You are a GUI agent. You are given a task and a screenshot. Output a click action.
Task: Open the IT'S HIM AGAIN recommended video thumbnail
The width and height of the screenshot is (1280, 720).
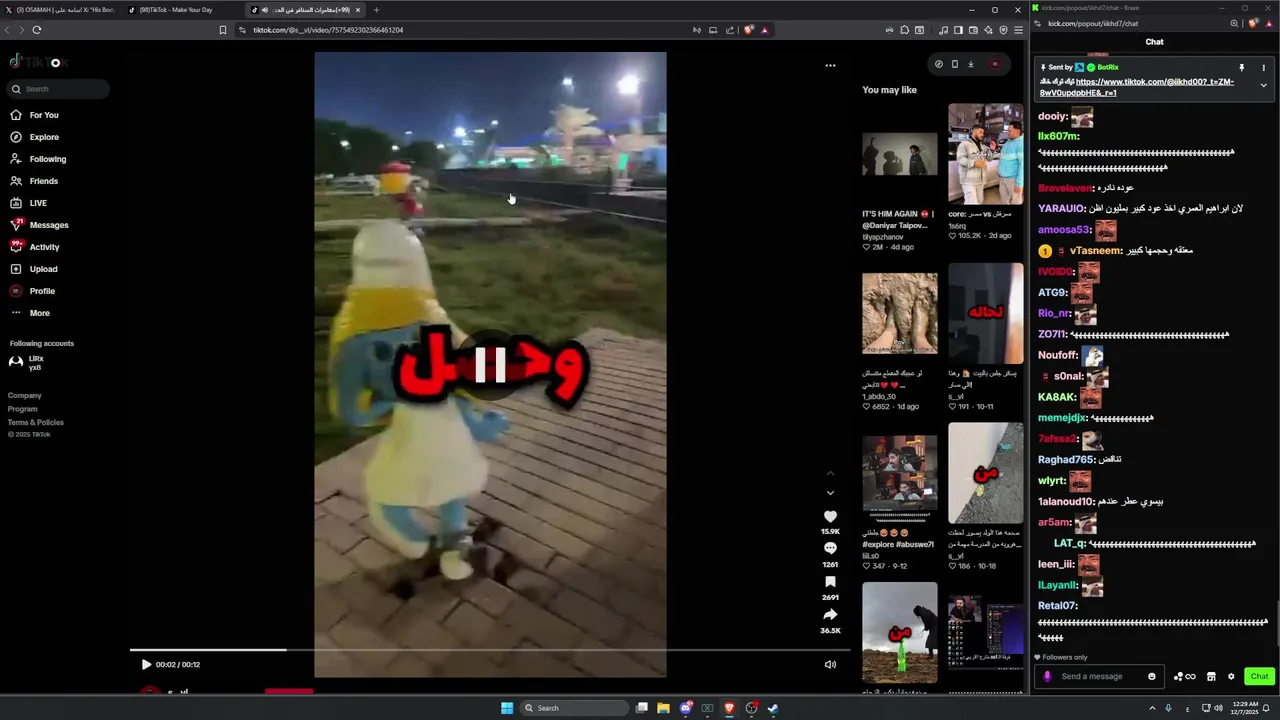[x=900, y=154]
